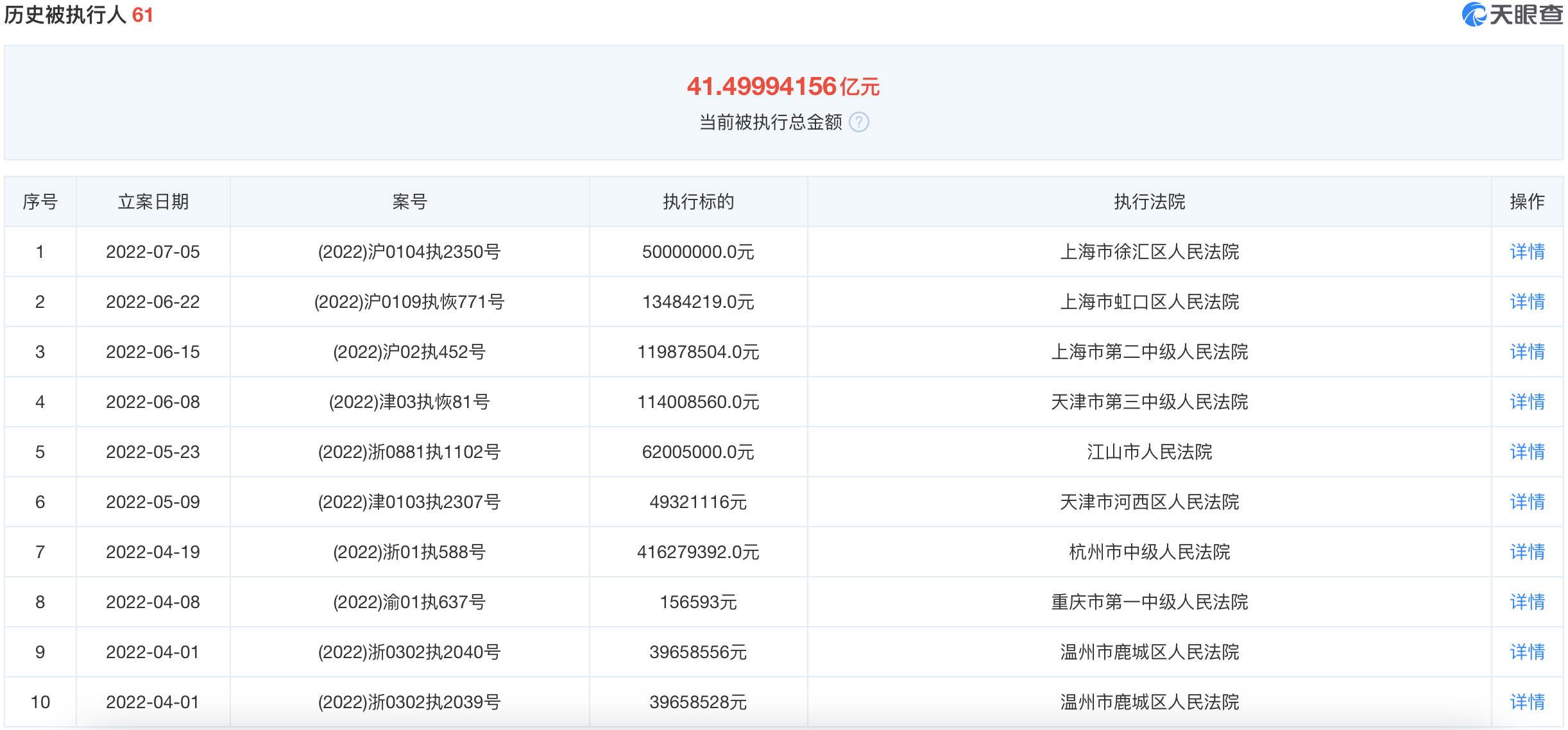Select case number (2022)沪0104执2350号
The image size is (1568, 730).
[409, 251]
